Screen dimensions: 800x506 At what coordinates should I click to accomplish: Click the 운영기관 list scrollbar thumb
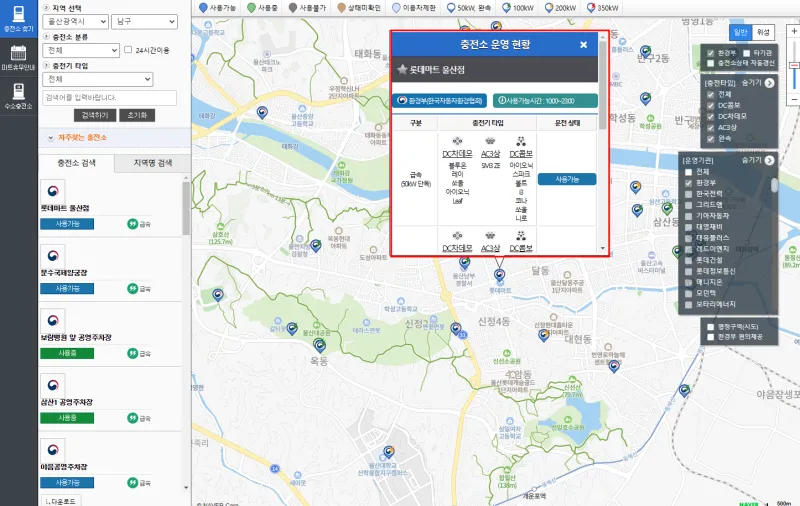coord(774,185)
